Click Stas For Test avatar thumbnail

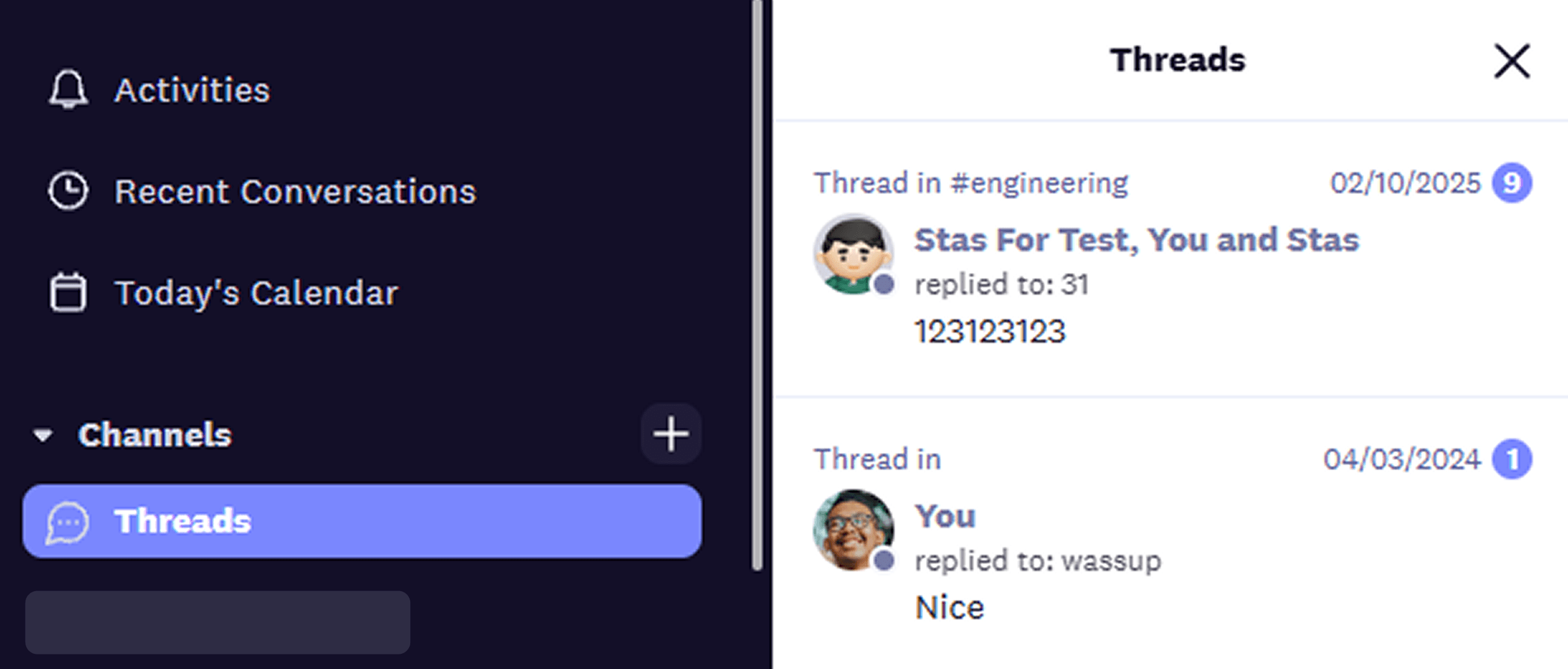point(853,254)
